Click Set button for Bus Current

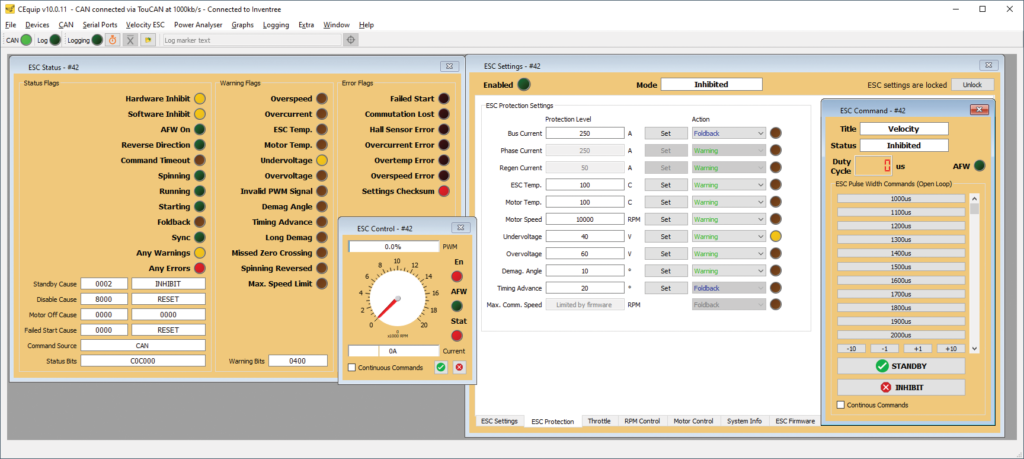(665, 133)
